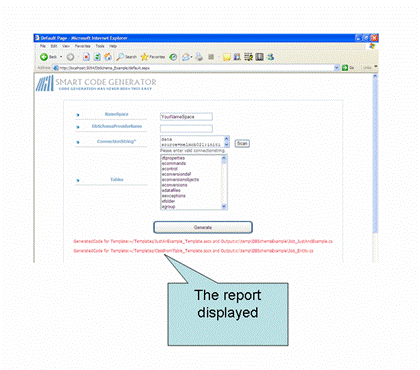Open the Search magnifier icon

coord(120,57)
